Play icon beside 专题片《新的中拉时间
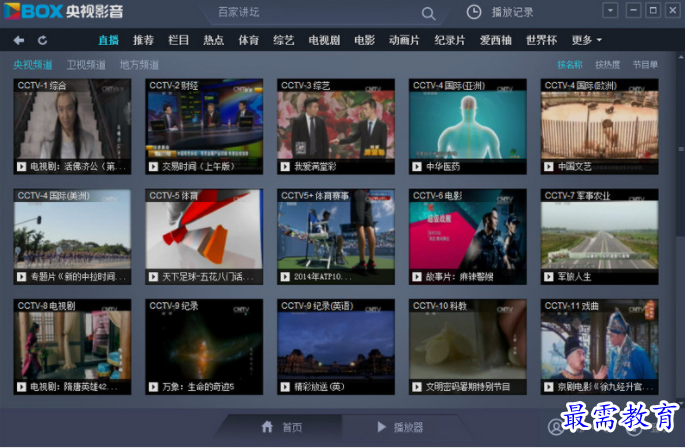Image resolution: width=685 pixels, height=448 pixels. pyautogui.click(x=21, y=277)
